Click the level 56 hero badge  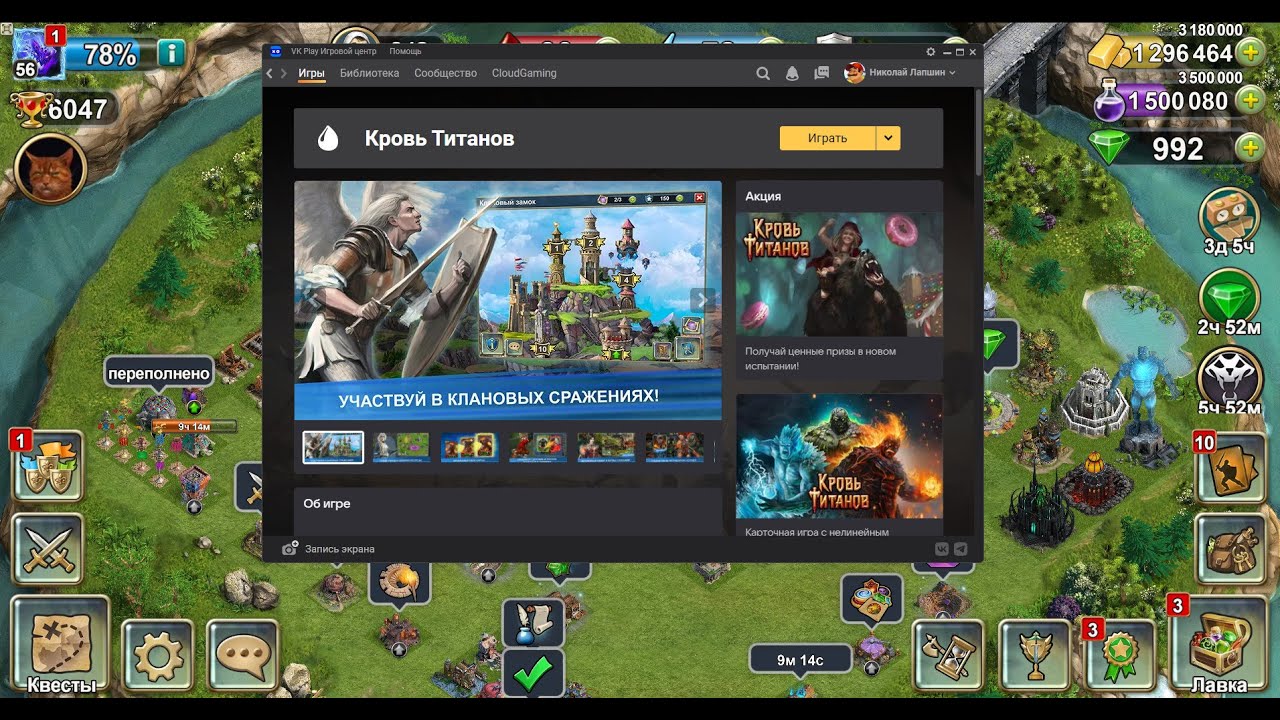coord(37,54)
